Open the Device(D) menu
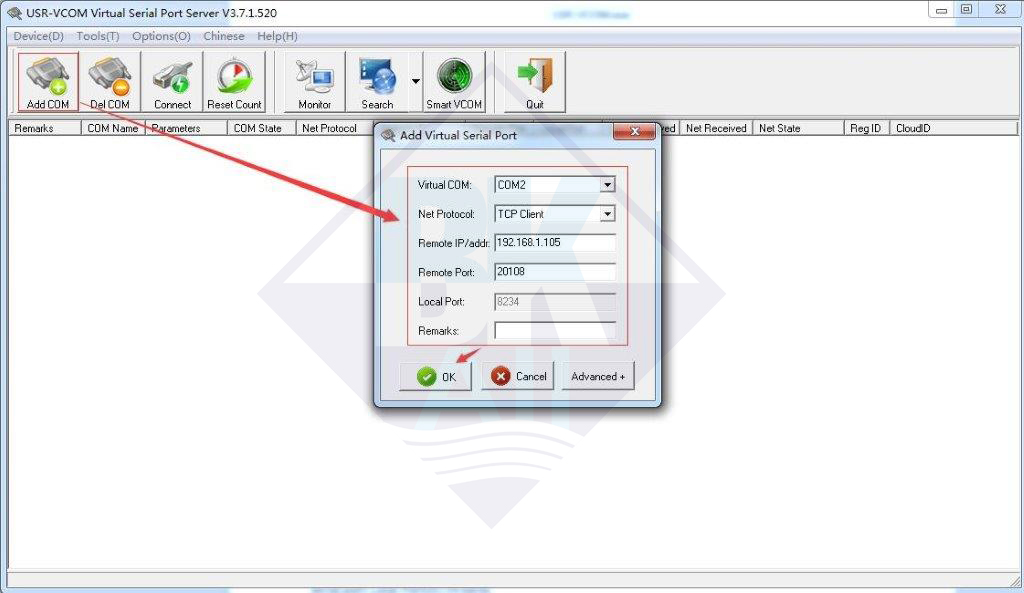Screen dimensions: 1024x593 tap(39, 36)
